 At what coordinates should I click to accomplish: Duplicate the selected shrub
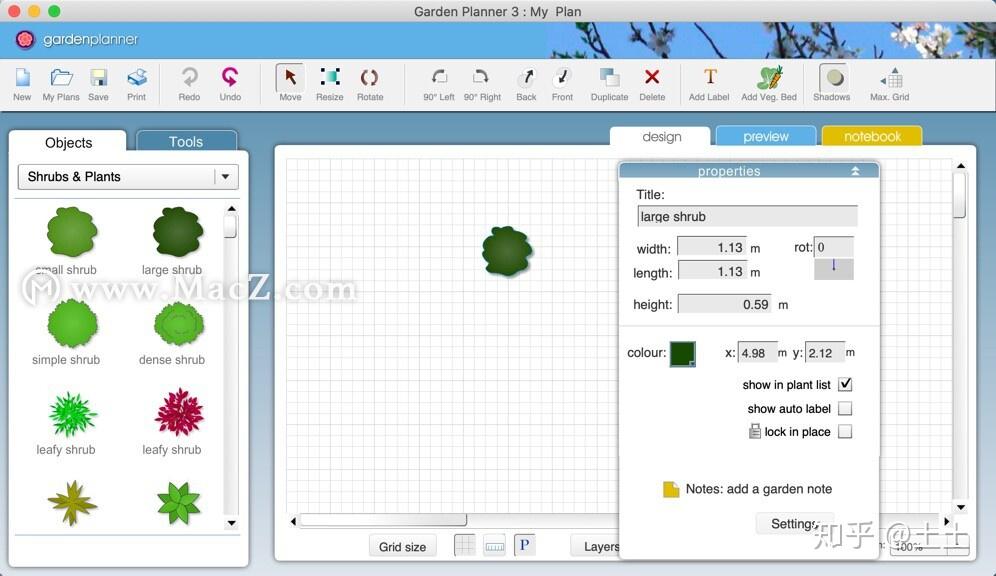[610, 83]
